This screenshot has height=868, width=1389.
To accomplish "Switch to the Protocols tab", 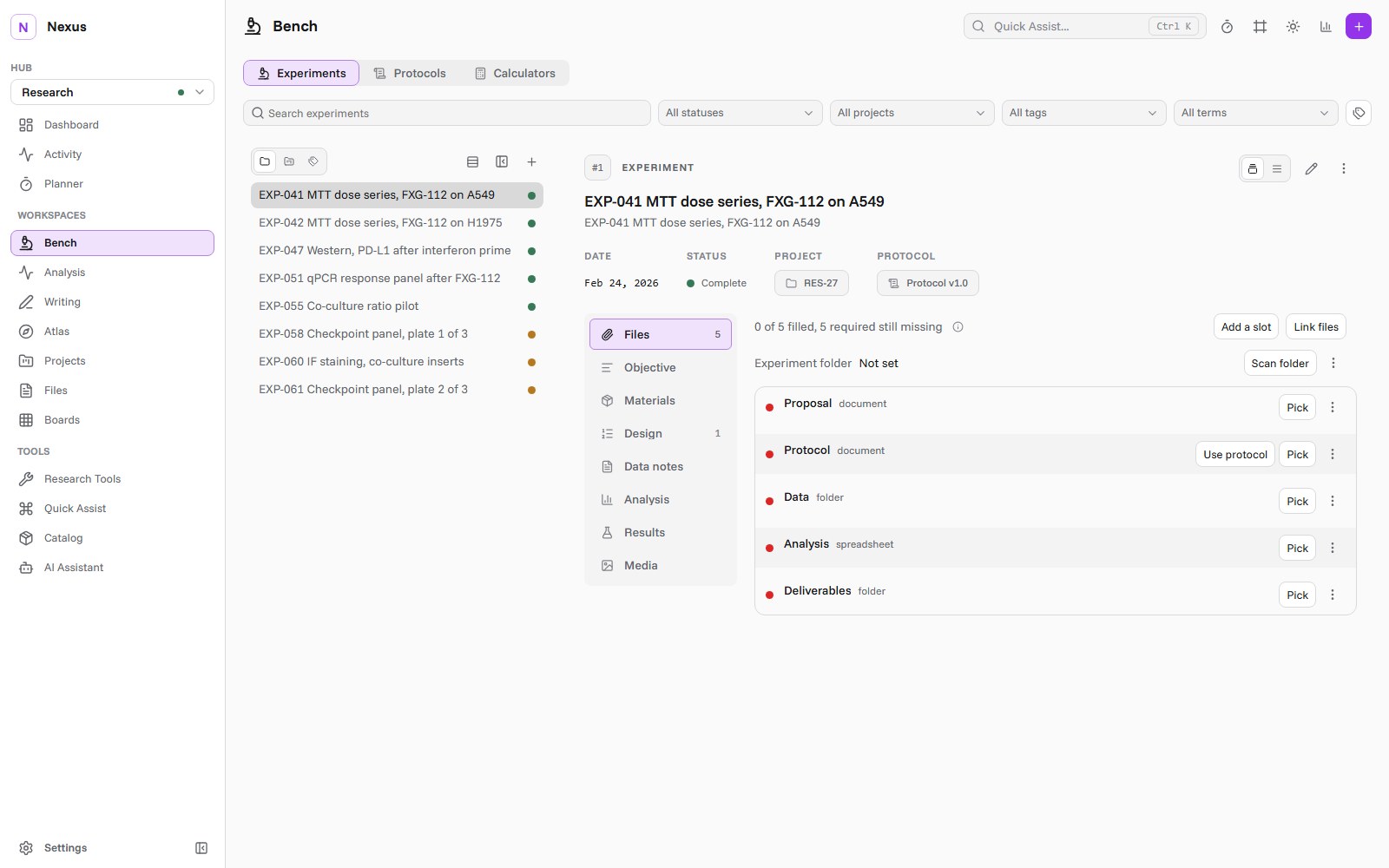I will 410,73.
